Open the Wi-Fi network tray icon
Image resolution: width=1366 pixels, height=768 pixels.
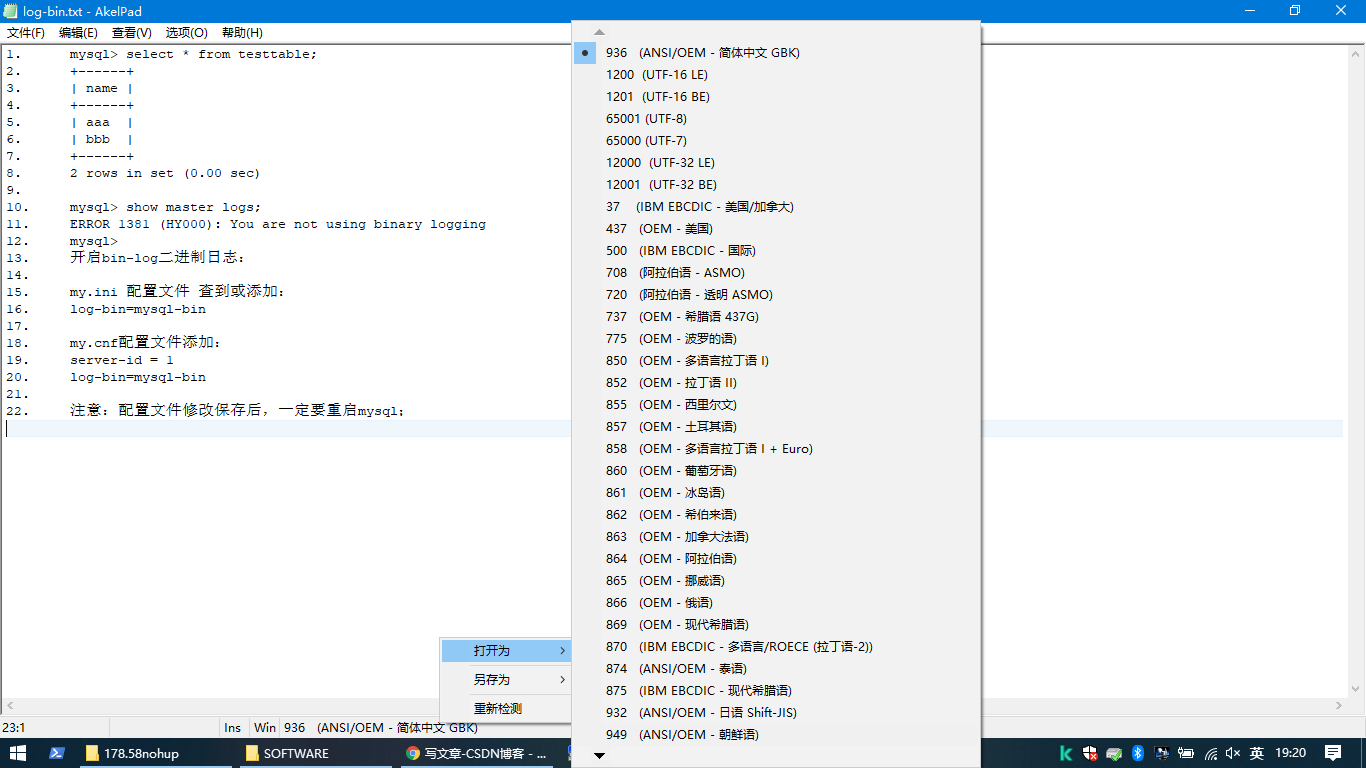(1210, 754)
